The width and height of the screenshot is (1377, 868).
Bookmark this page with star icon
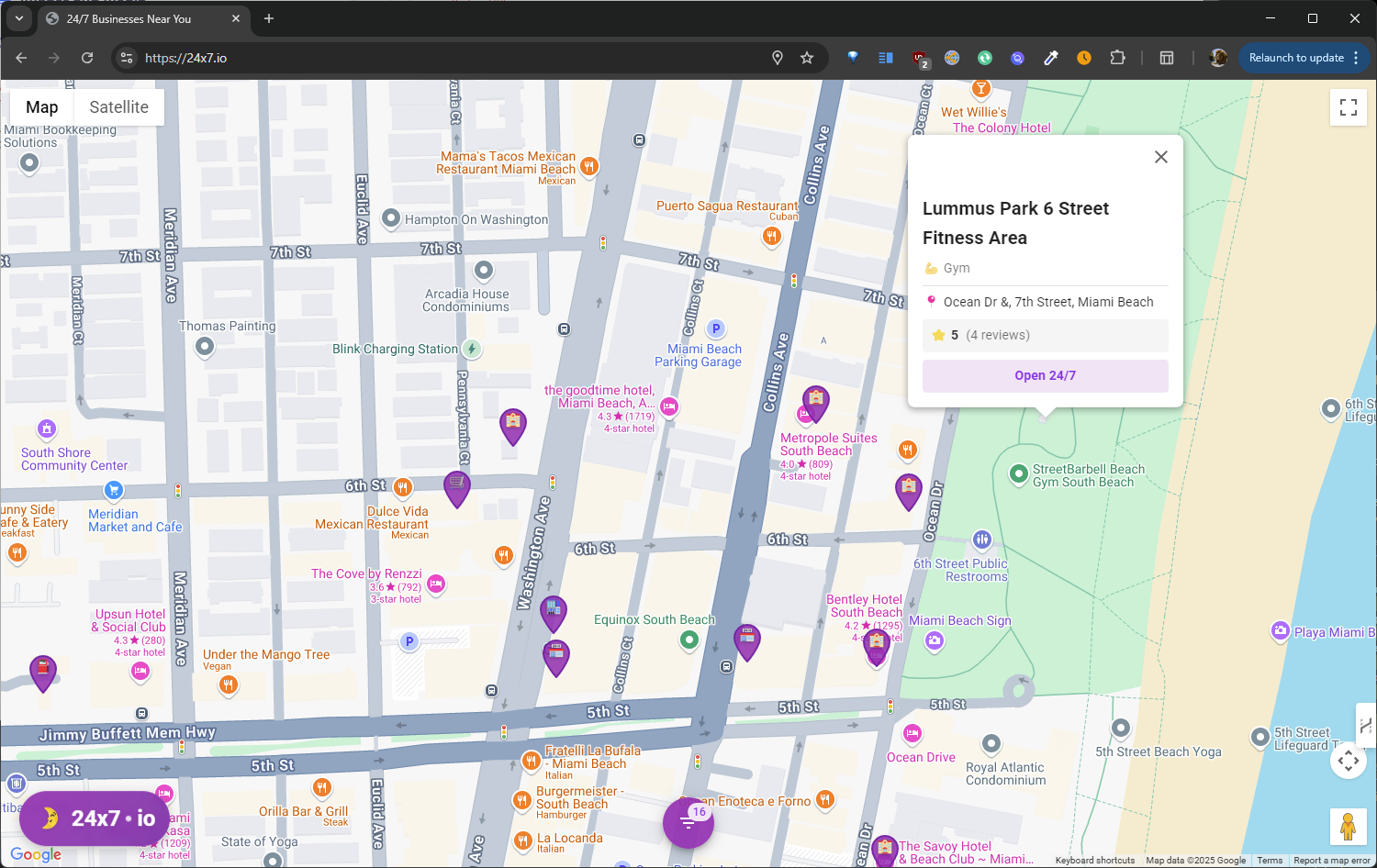807,58
